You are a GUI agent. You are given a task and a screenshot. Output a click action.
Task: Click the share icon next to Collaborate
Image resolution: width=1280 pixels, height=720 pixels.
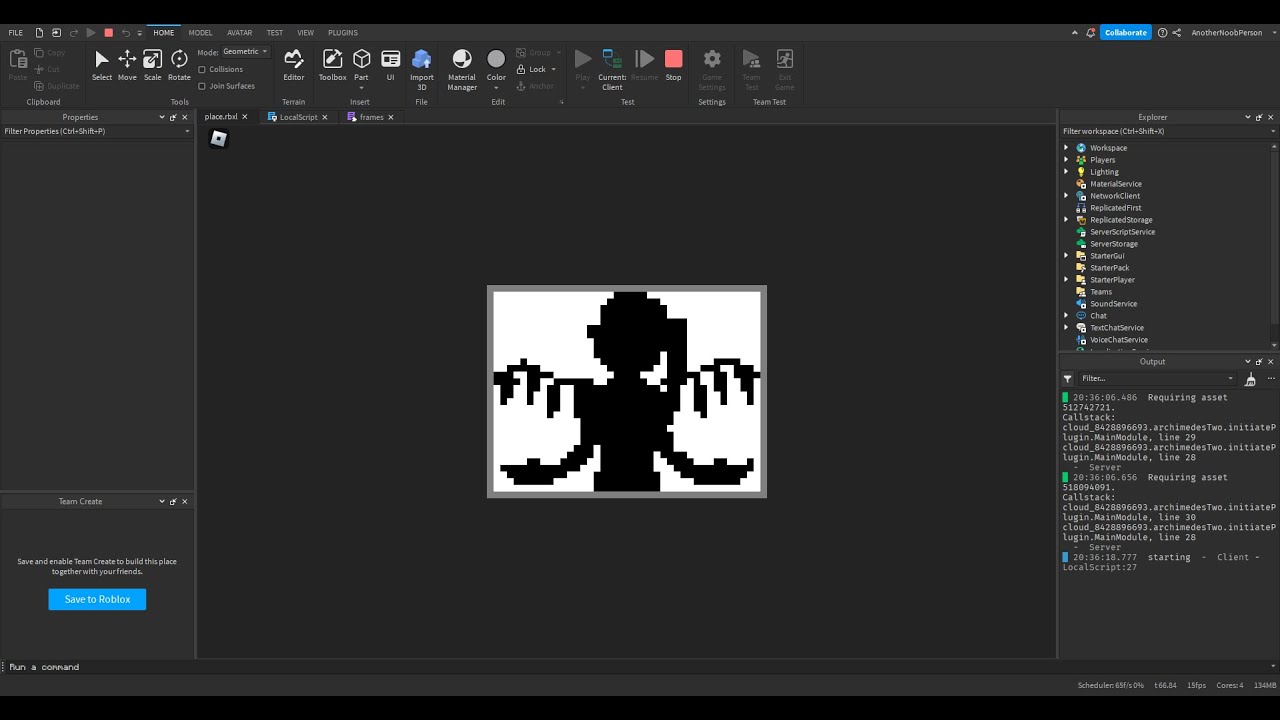pyautogui.click(x=1177, y=33)
